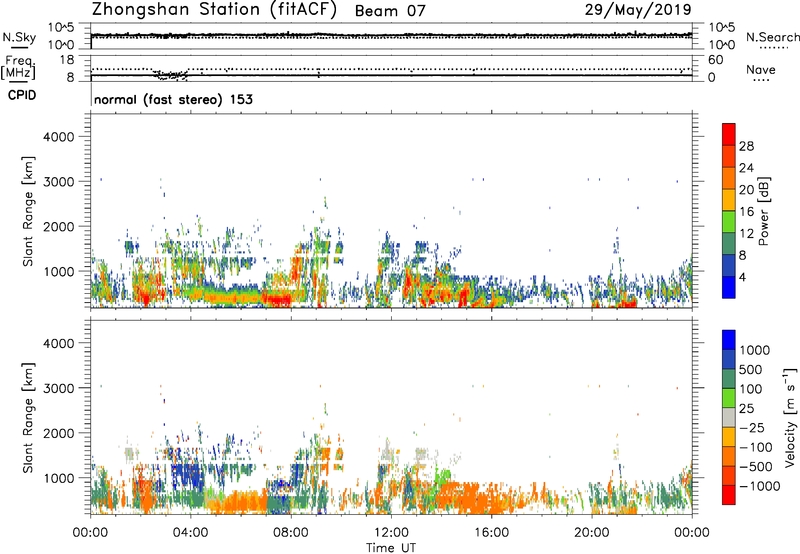Viewport: 800px width, 554px height.
Task: Click the Power colorbar segment between 8 and 12
Action: pyautogui.click(x=729, y=243)
